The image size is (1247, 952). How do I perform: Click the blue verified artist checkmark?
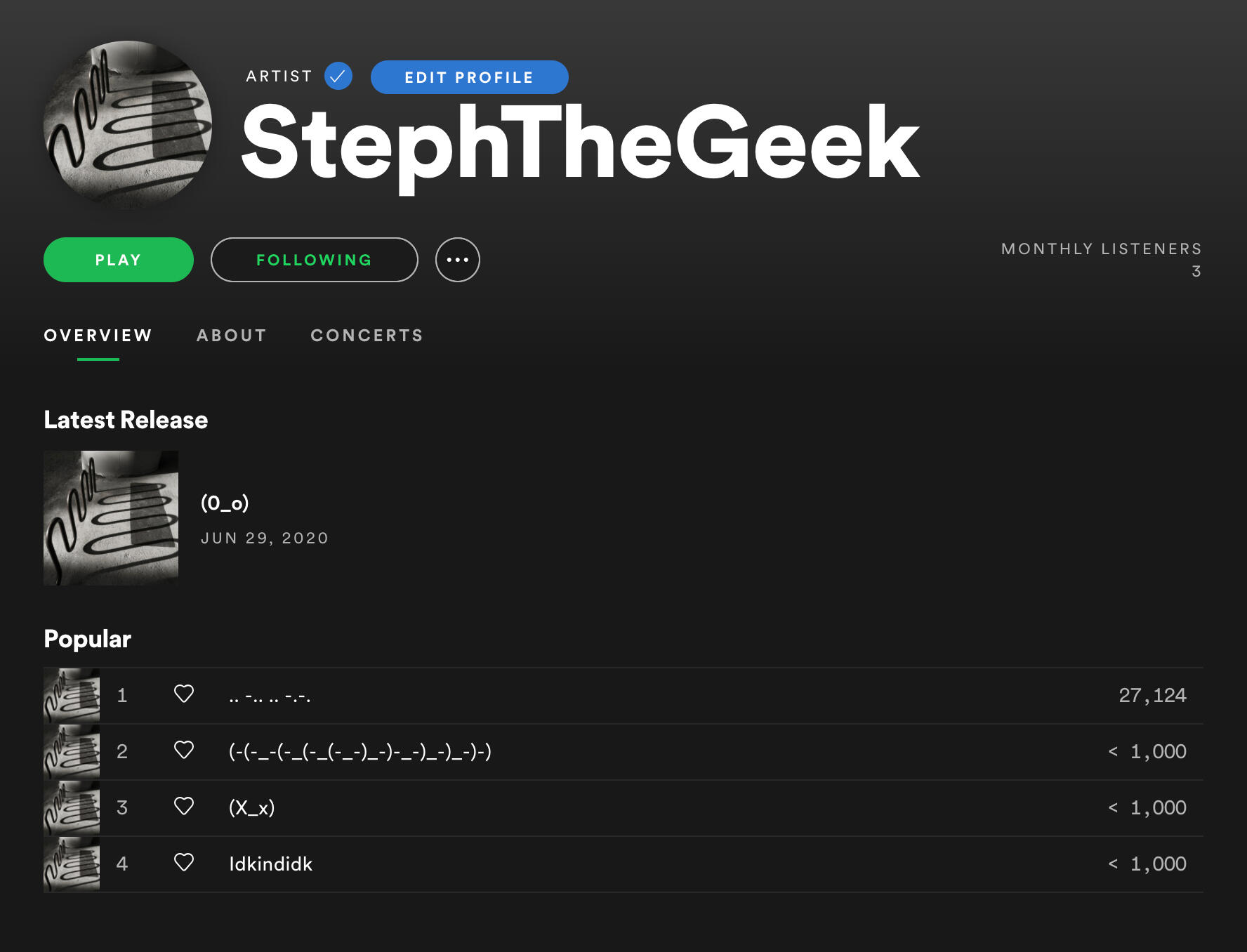338,76
